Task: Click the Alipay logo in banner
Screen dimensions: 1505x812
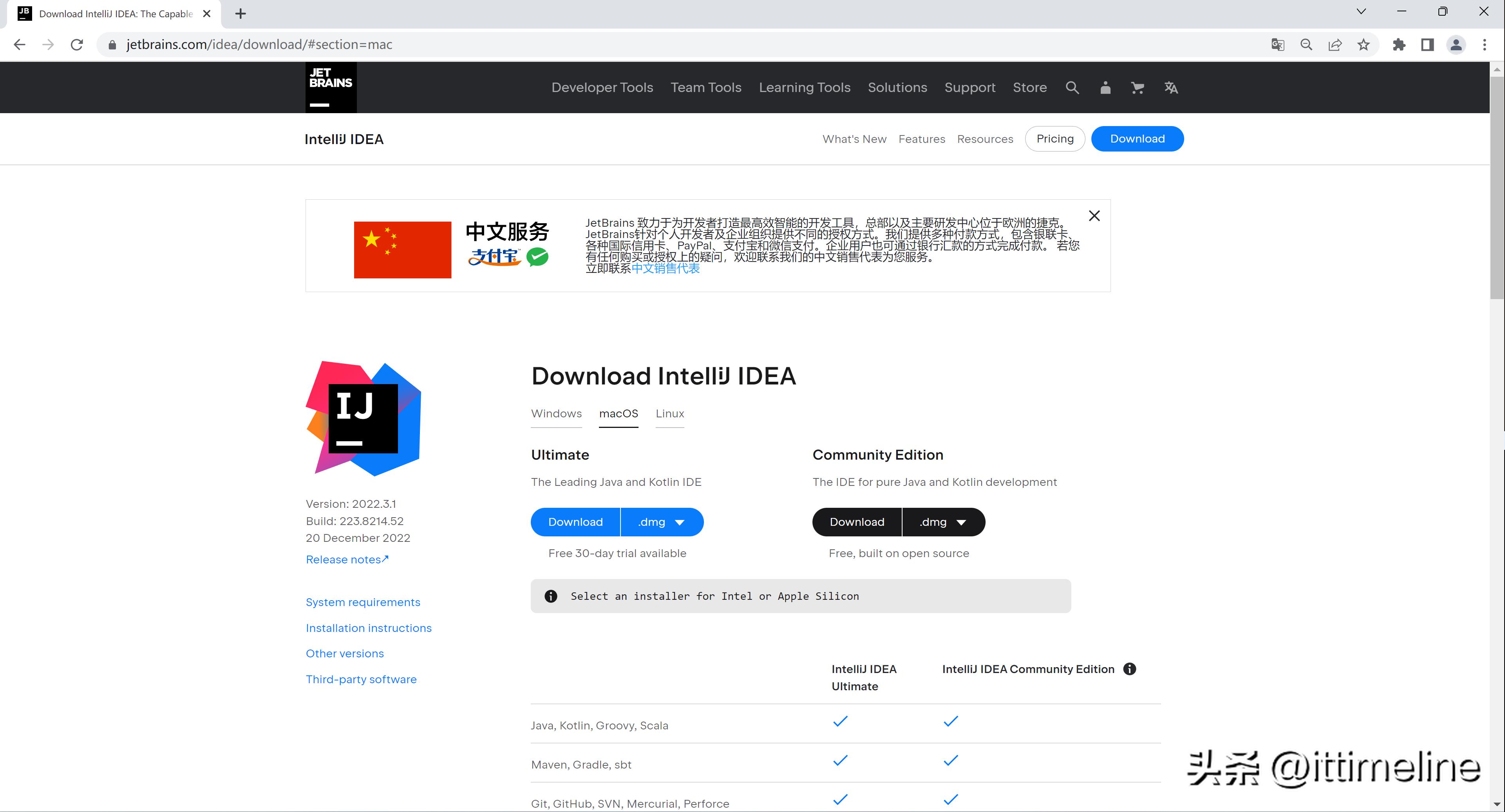Action: pyautogui.click(x=494, y=257)
